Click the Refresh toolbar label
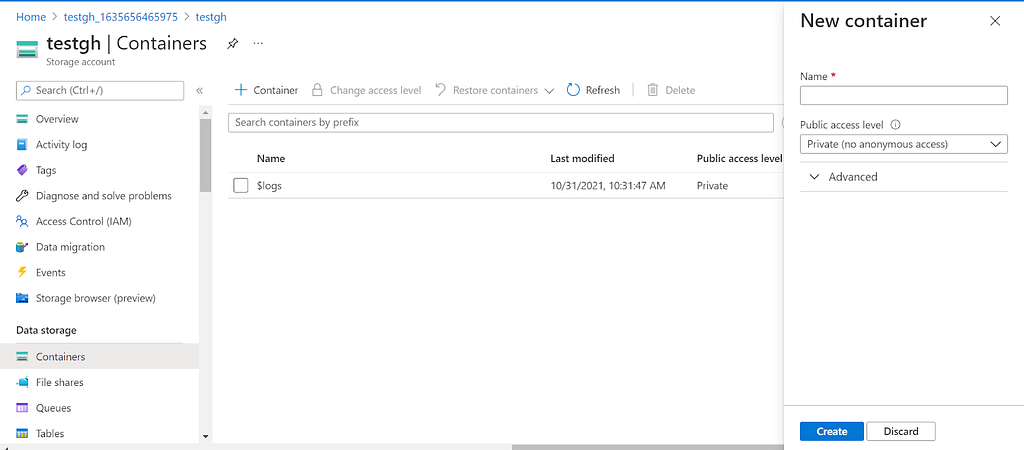The height and width of the screenshot is (450, 1024). (603, 90)
